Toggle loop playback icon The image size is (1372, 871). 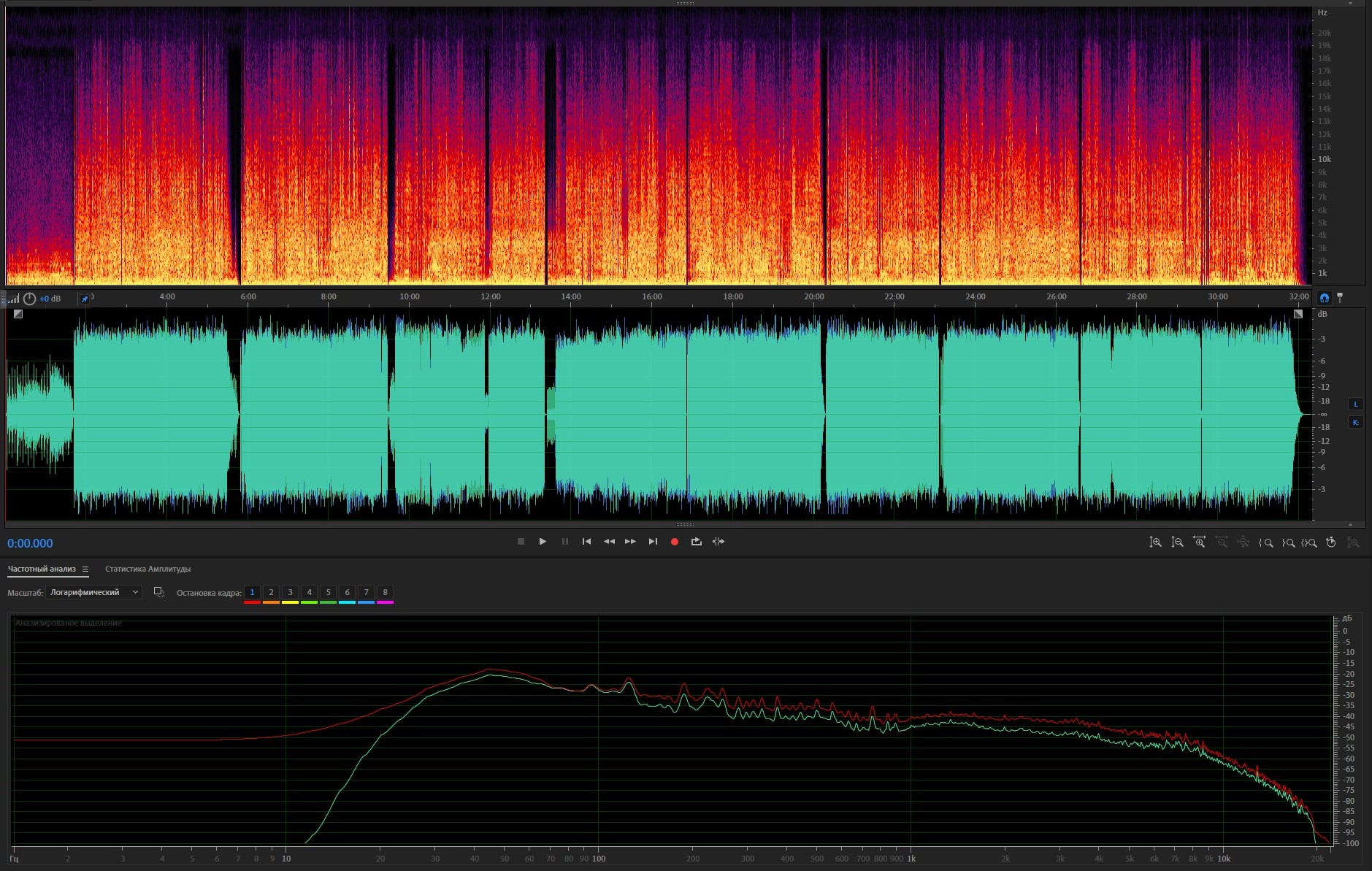pos(696,542)
